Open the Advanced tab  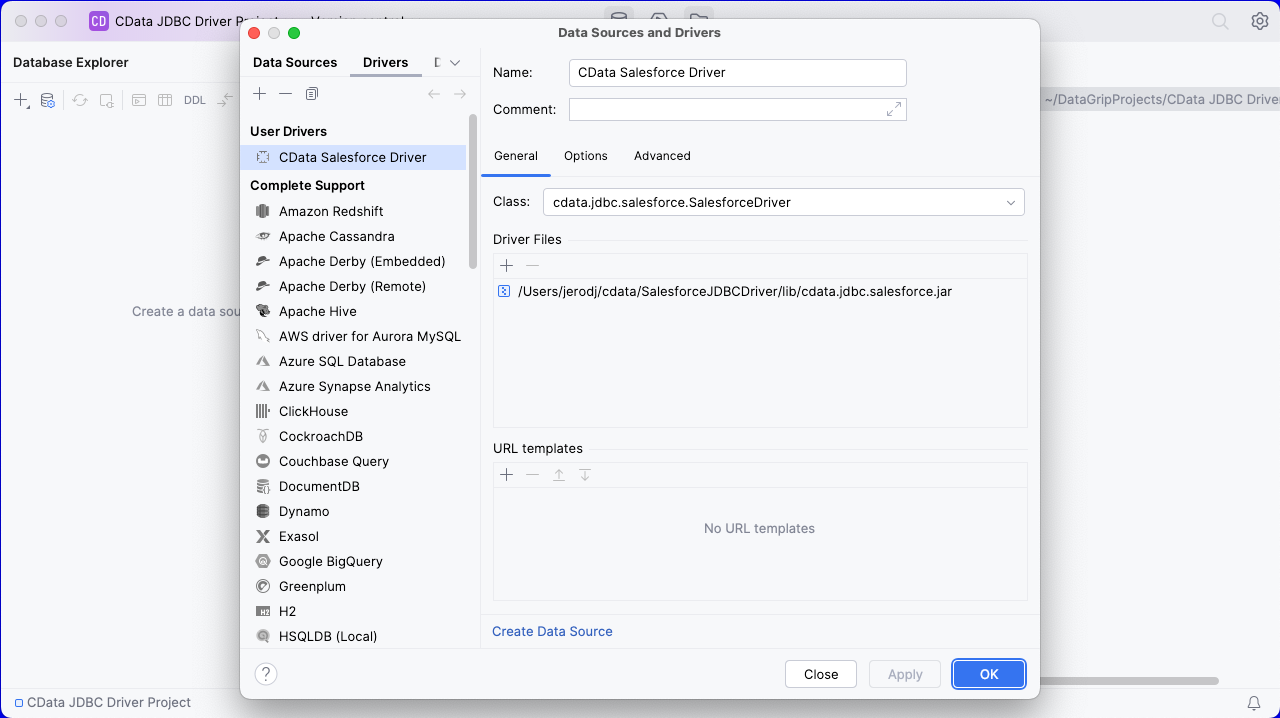point(662,156)
